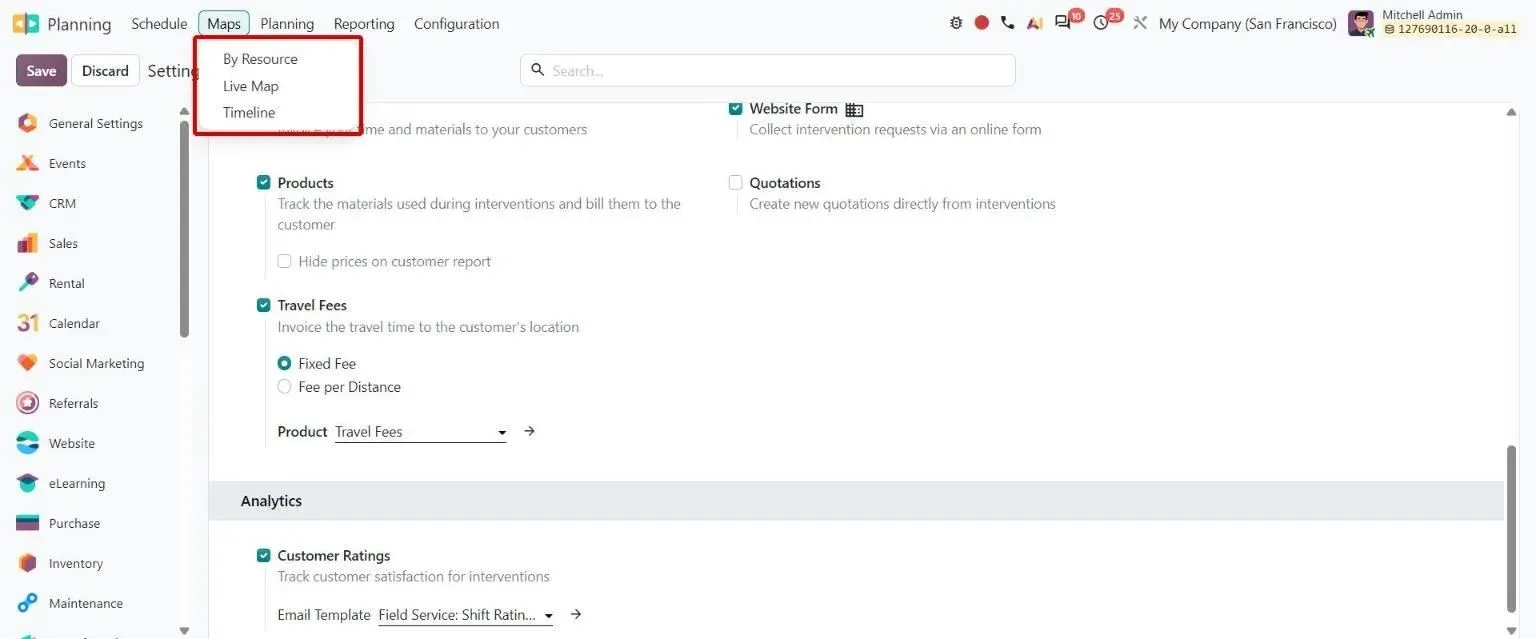Open the Mitchell Admin user menu

pos(1433,23)
